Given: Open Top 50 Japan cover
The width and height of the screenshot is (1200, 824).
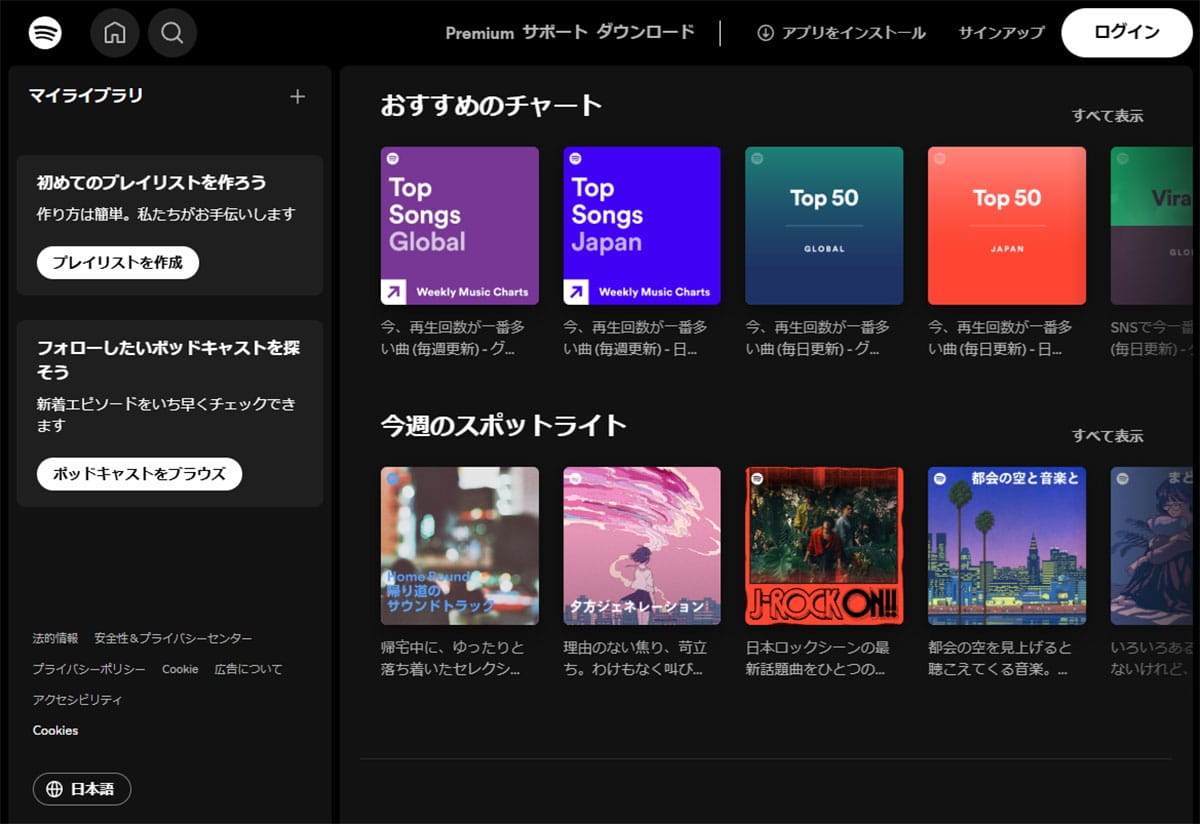Looking at the screenshot, I should click(x=1007, y=226).
